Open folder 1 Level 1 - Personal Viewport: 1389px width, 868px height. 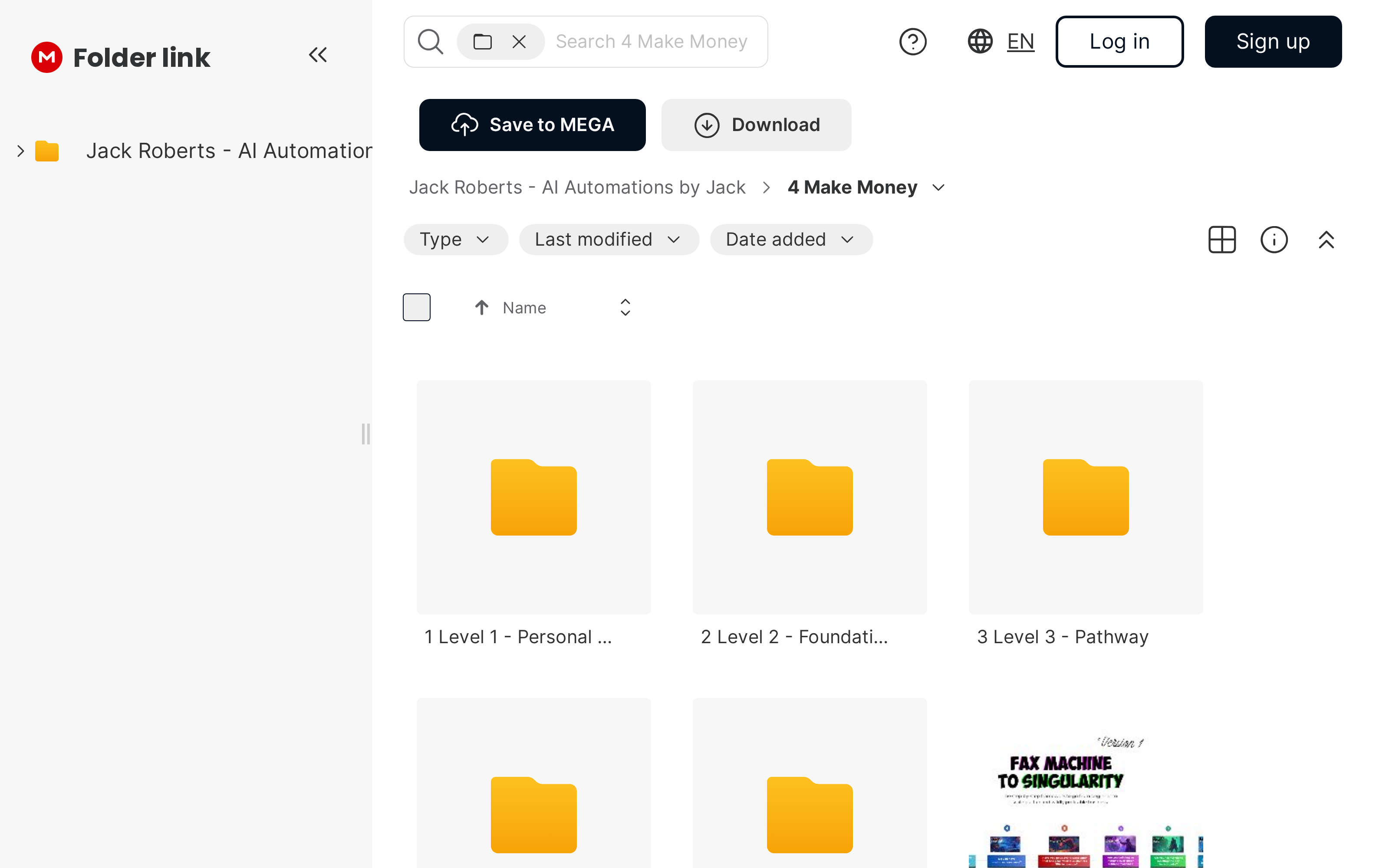[534, 497]
